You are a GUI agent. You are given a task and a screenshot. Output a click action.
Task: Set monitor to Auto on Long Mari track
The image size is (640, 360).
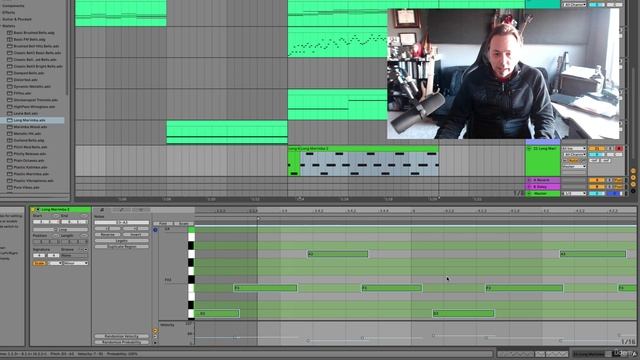[574, 160]
